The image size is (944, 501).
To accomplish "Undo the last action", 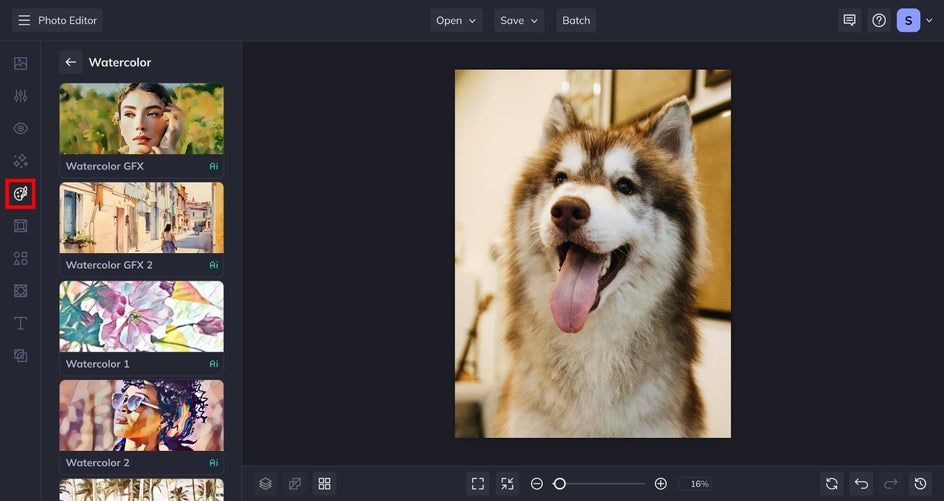I will [861, 484].
